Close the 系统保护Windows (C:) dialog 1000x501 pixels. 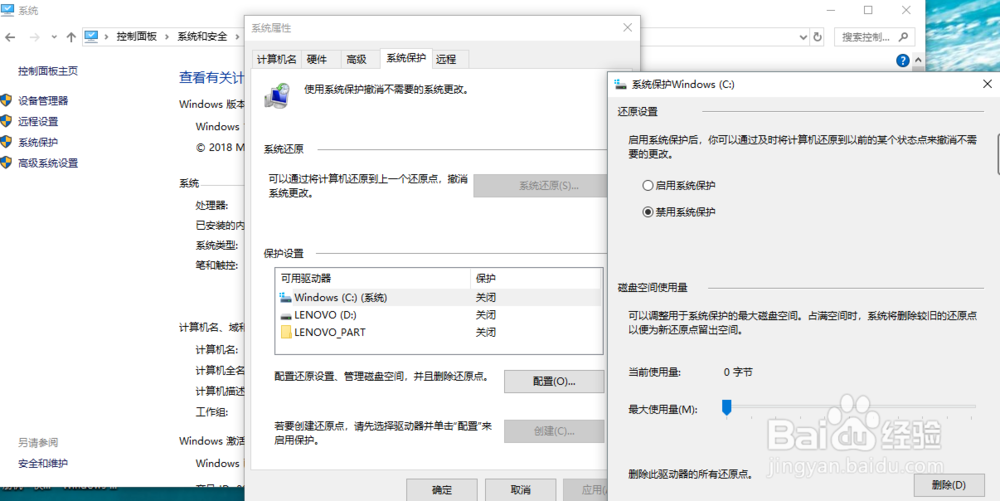pos(987,84)
